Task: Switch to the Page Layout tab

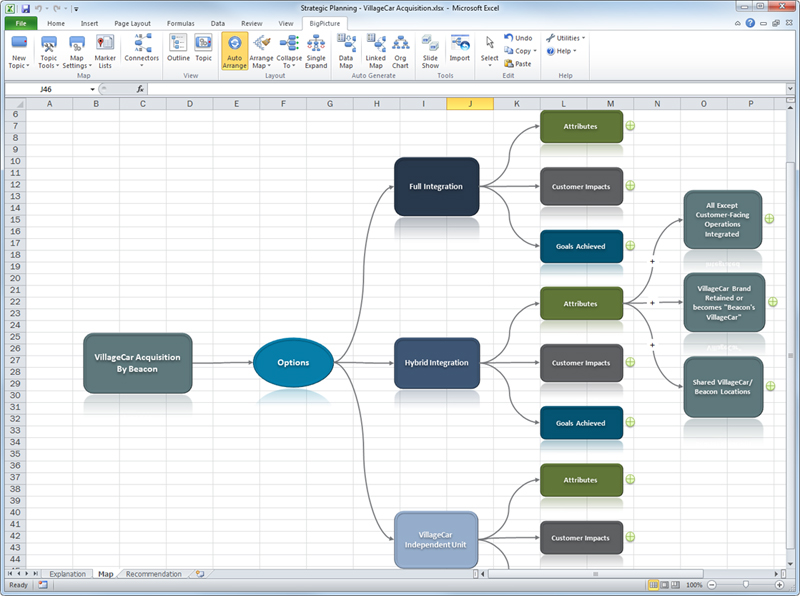Action: coord(133,23)
